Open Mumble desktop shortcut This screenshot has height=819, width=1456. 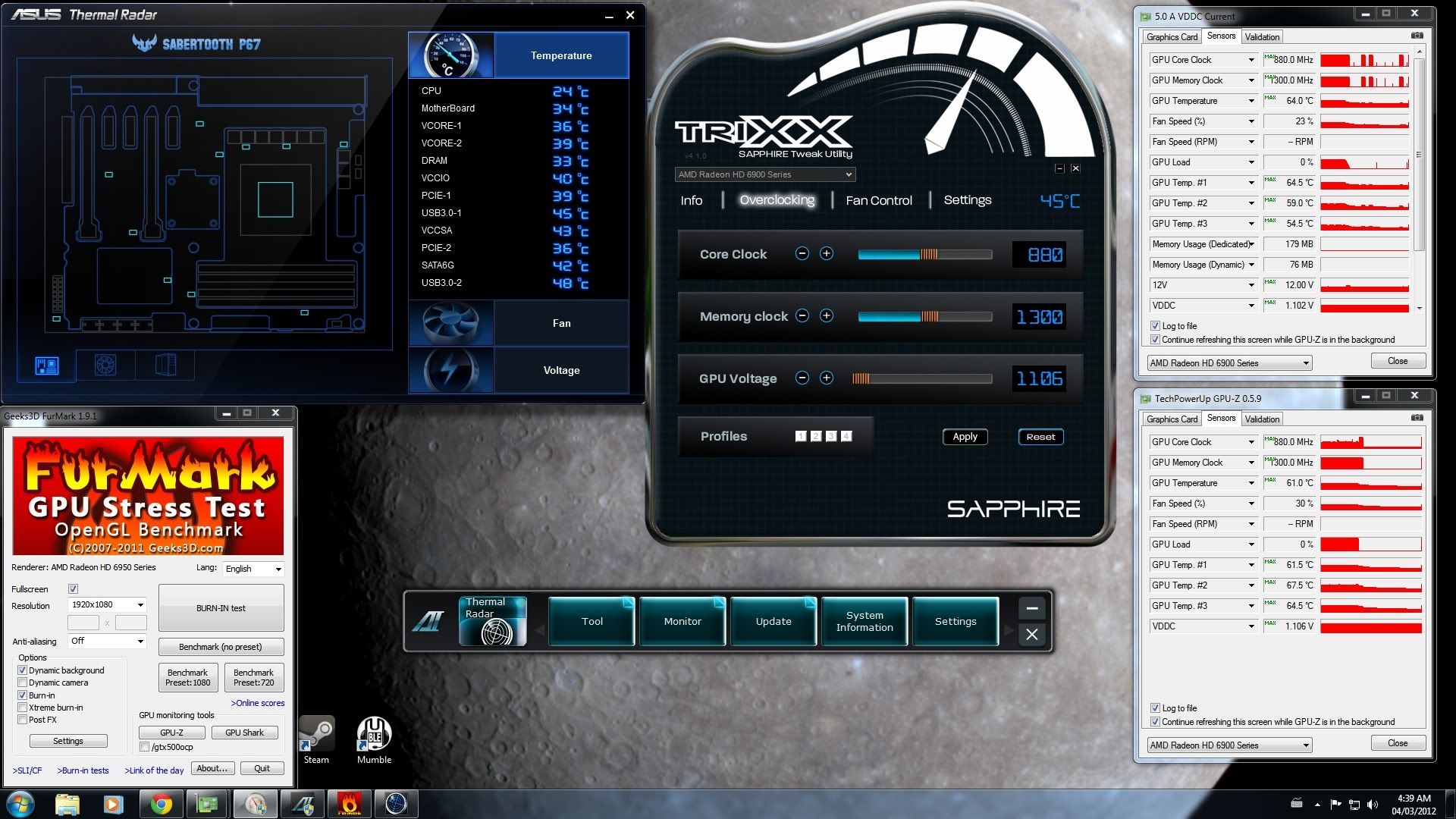coord(374,740)
